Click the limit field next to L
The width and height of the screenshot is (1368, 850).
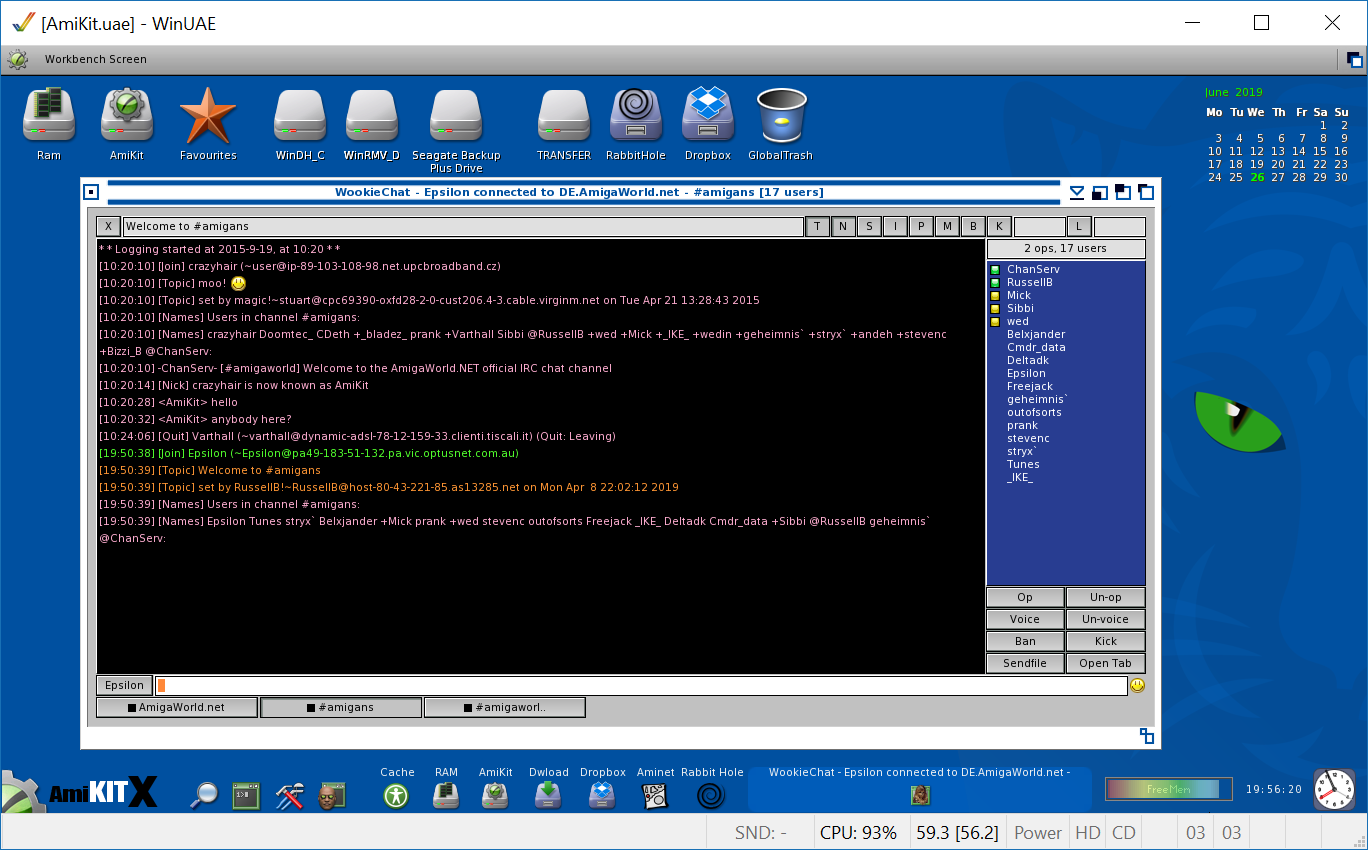[1119, 226]
